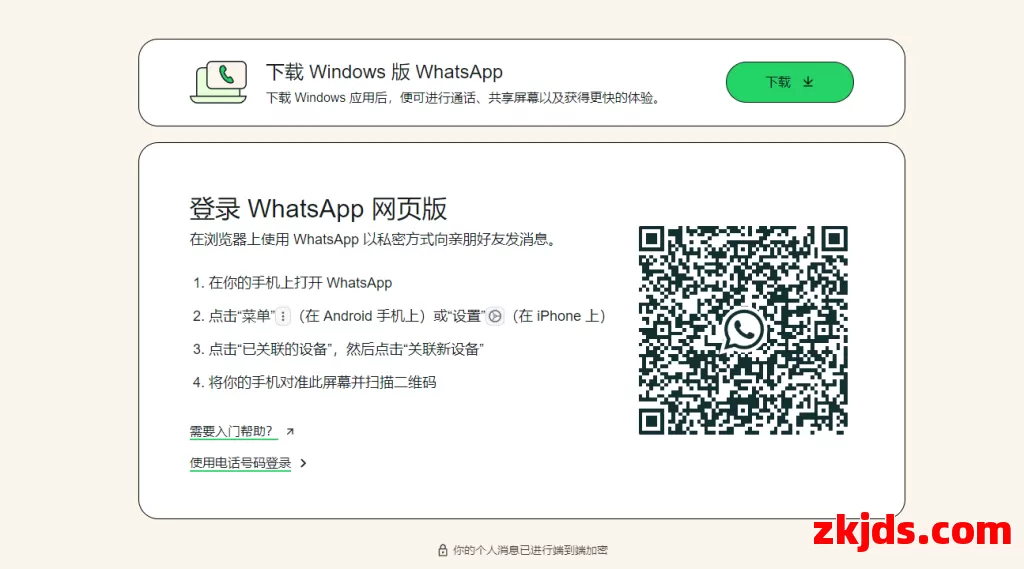Click the chevron next to 使用电话号码登录

pos(303,463)
